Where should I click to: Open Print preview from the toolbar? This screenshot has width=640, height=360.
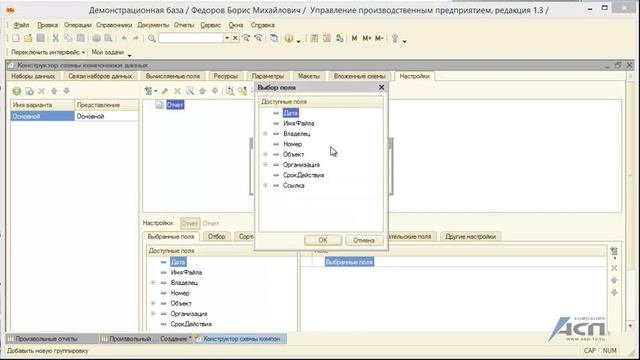click(x=109, y=38)
